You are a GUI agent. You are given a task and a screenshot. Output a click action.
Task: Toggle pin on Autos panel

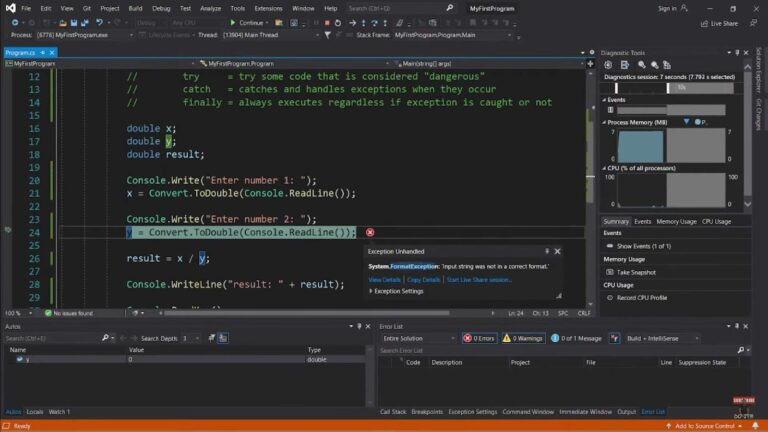coord(359,326)
